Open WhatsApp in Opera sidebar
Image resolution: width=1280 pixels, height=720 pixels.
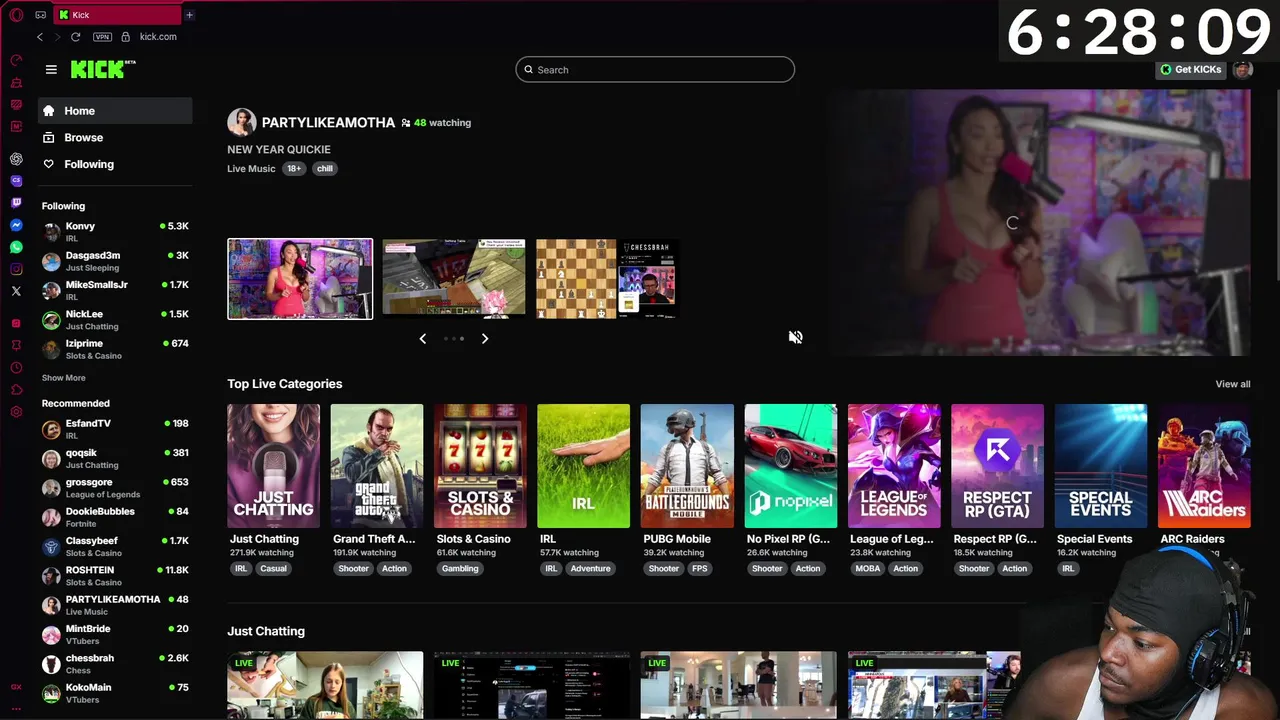pyautogui.click(x=16, y=247)
